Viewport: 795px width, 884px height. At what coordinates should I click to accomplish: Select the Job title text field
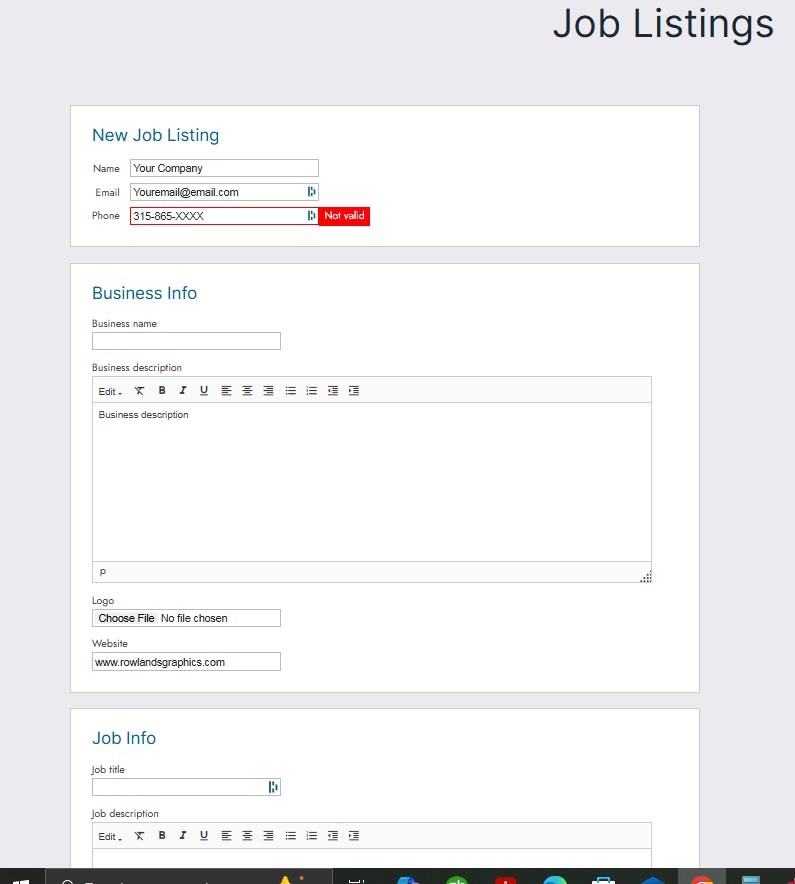pos(178,787)
